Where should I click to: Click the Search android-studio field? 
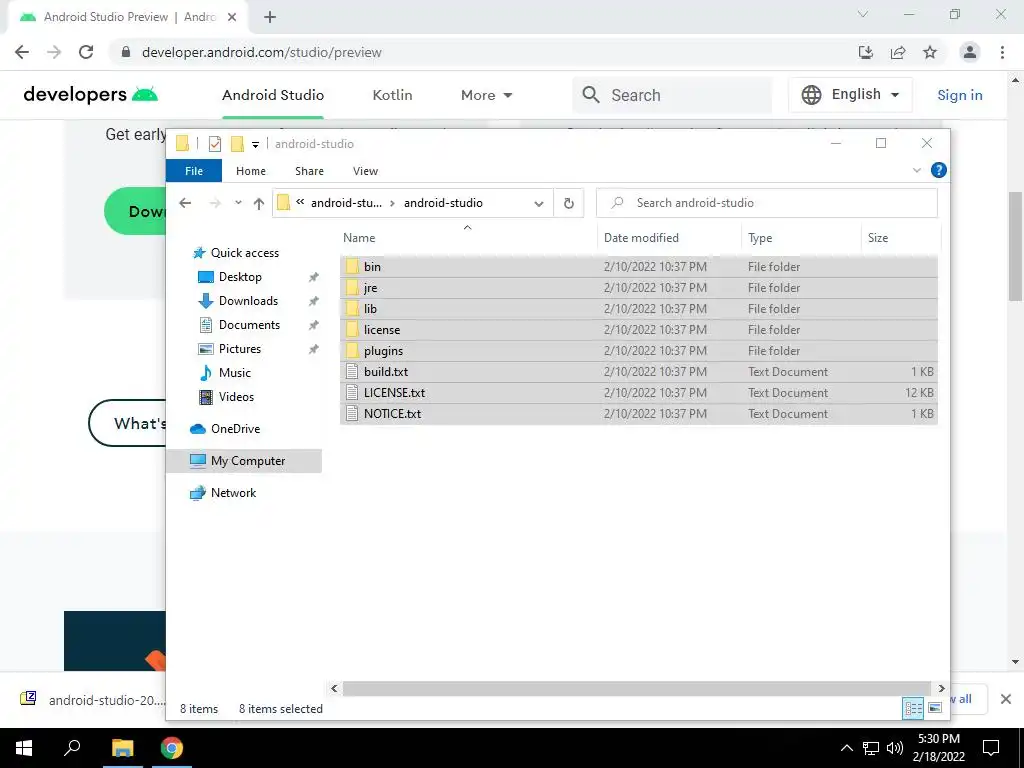click(767, 203)
